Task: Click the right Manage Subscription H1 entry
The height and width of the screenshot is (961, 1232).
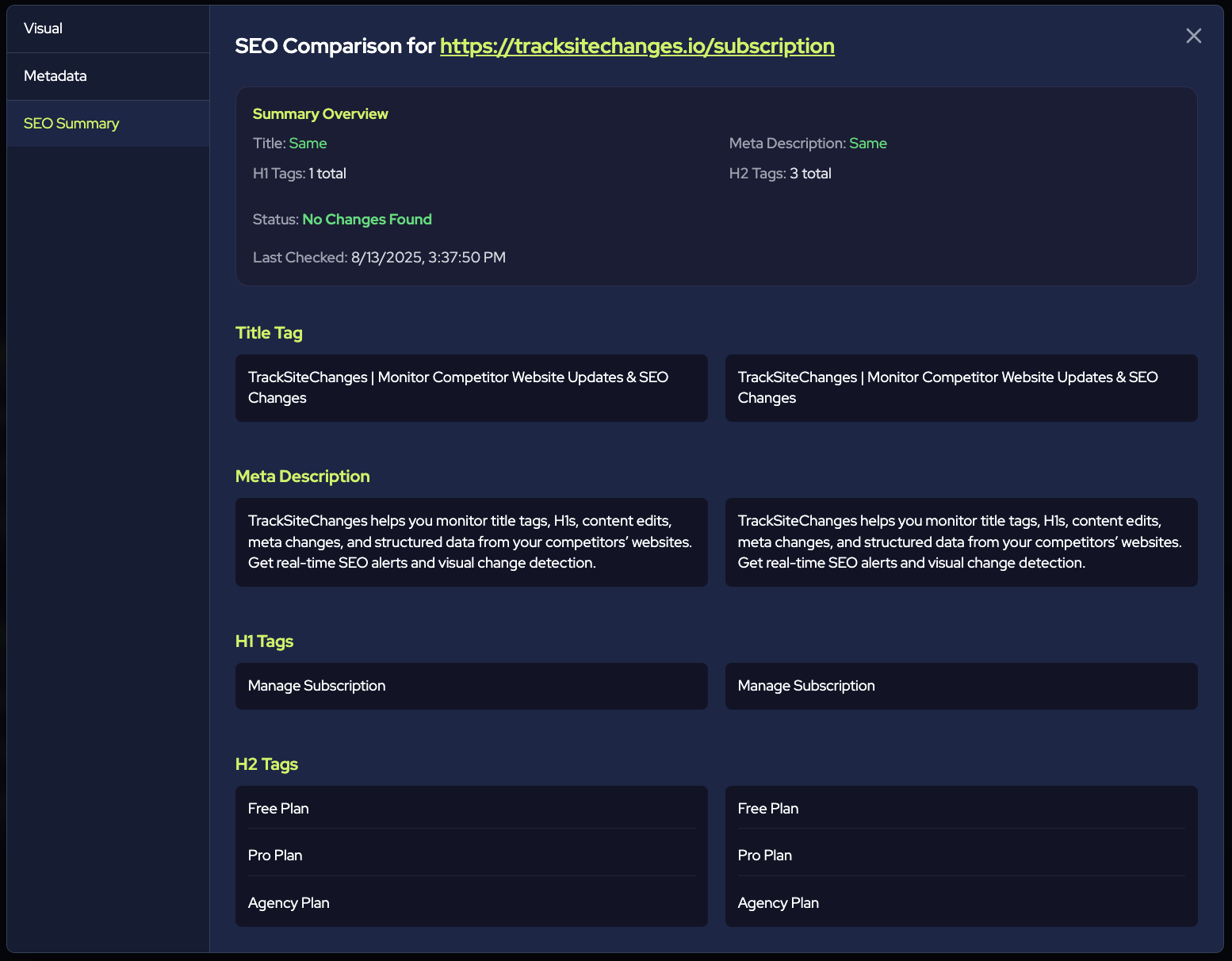Action: pos(962,686)
